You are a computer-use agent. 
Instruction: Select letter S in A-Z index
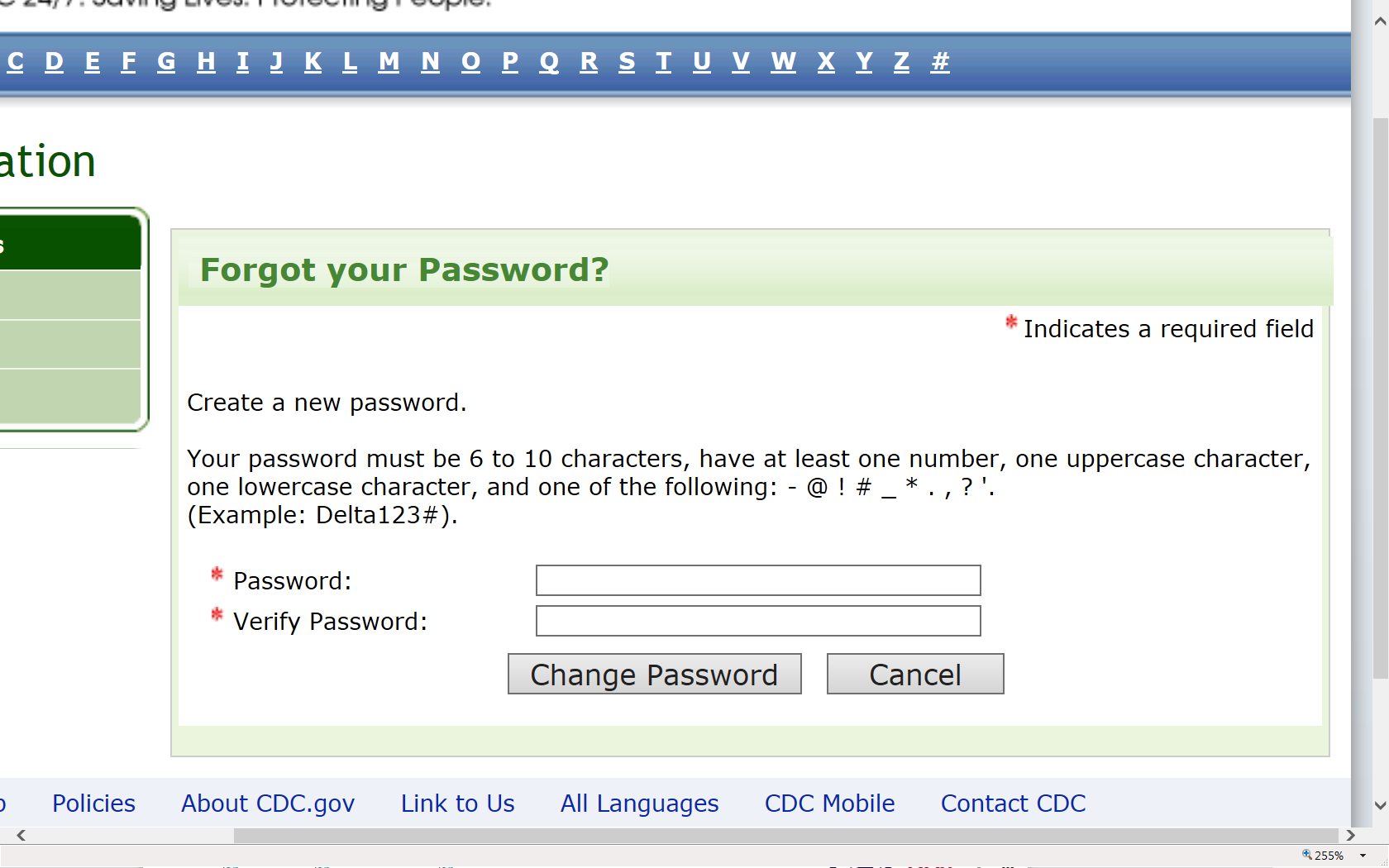coord(627,62)
